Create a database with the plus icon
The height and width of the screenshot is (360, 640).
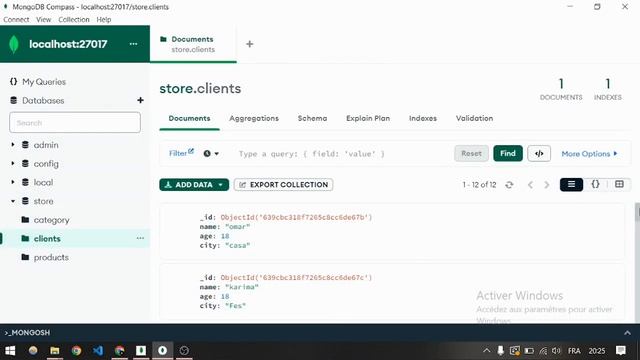[140, 100]
